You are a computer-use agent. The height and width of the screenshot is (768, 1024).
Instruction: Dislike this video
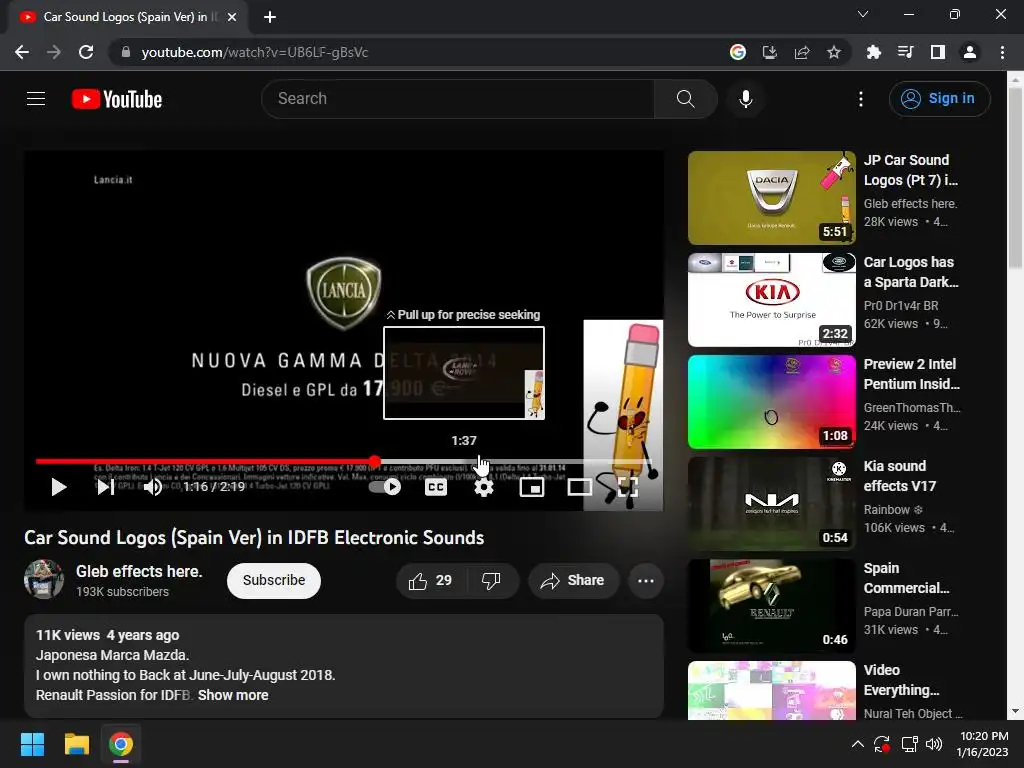click(x=491, y=581)
